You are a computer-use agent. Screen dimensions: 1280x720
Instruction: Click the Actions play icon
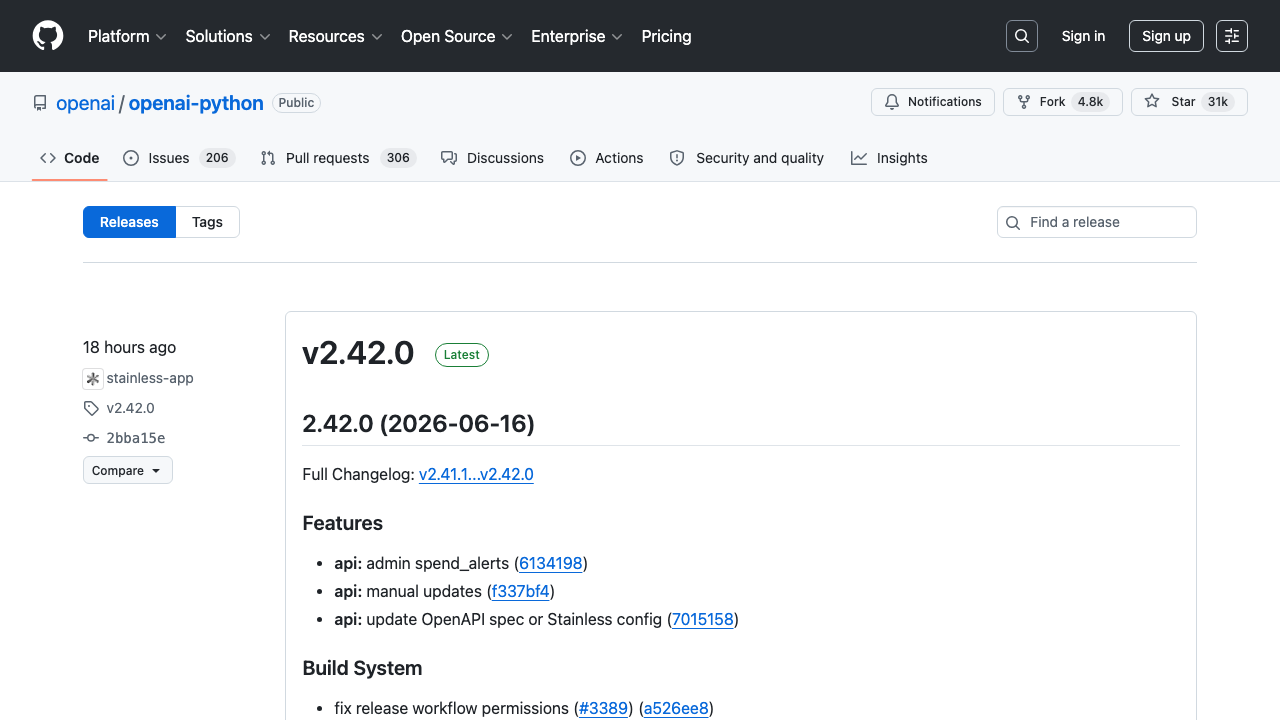578,158
